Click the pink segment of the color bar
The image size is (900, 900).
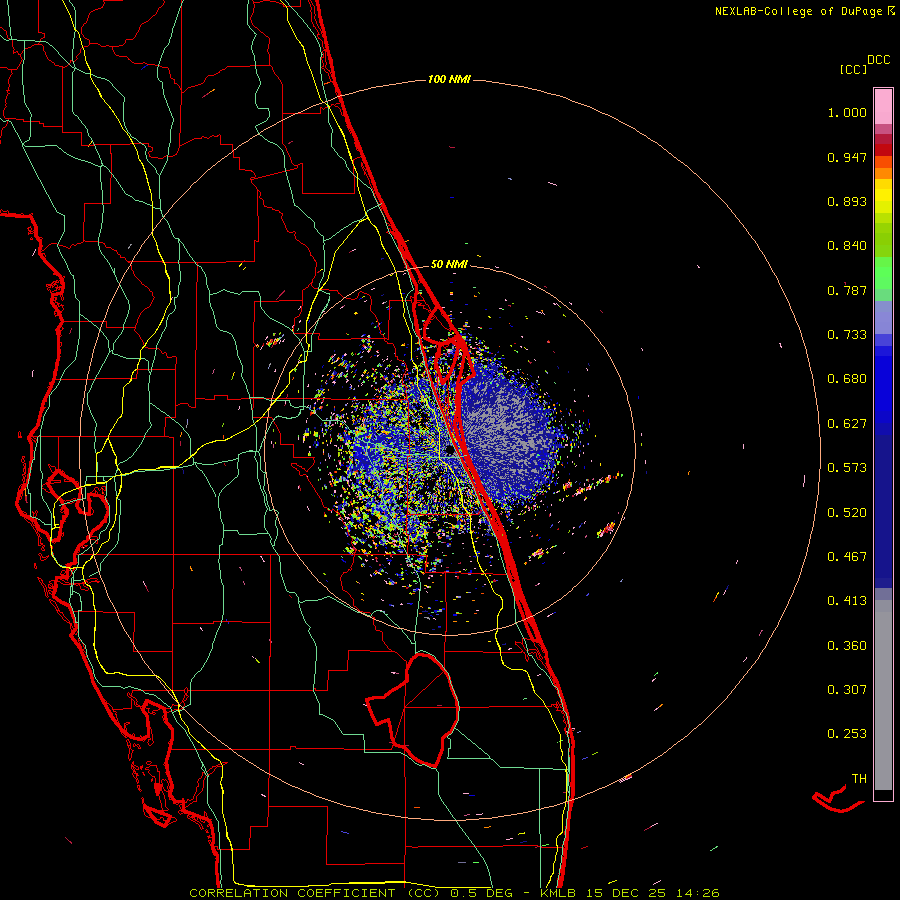tap(883, 106)
